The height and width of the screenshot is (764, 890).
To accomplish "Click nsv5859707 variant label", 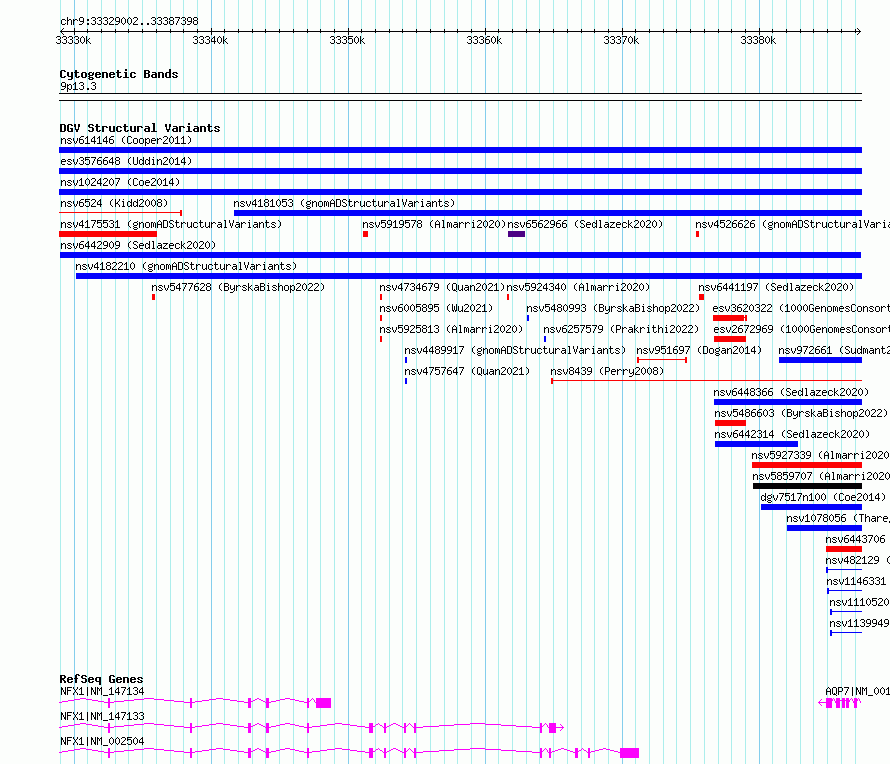I will (x=821, y=476).
